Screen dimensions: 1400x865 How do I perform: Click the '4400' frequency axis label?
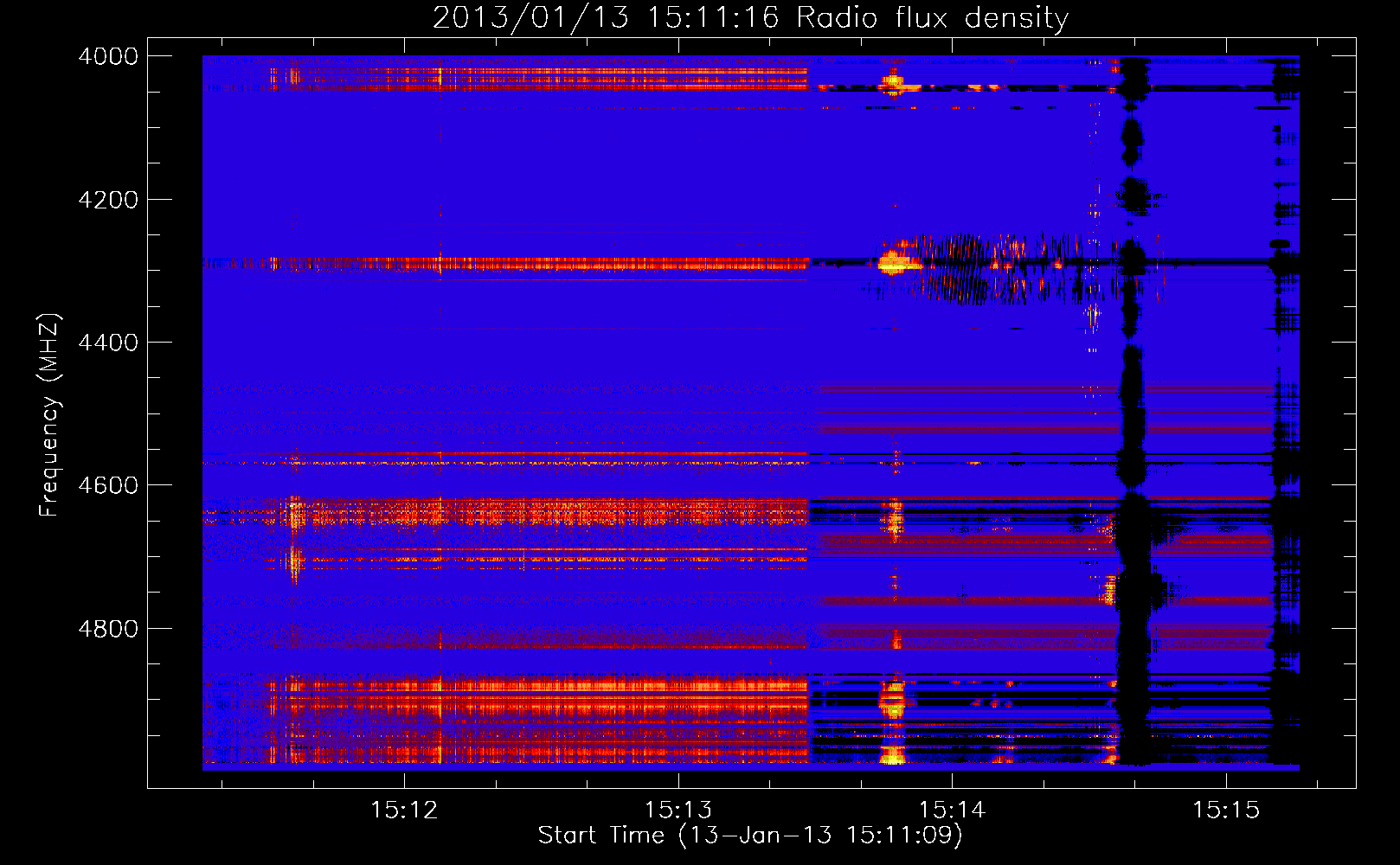click(x=108, y=343)
